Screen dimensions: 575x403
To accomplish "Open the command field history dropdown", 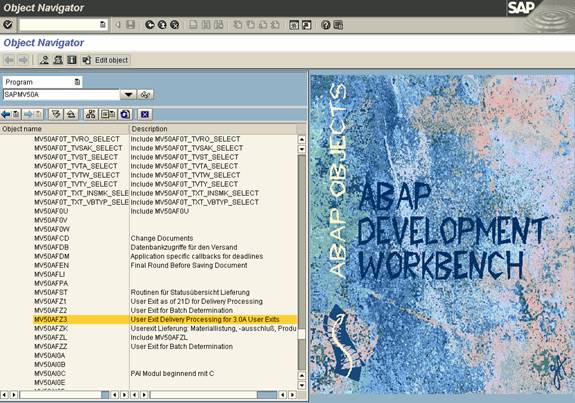I will pos(103,25).
